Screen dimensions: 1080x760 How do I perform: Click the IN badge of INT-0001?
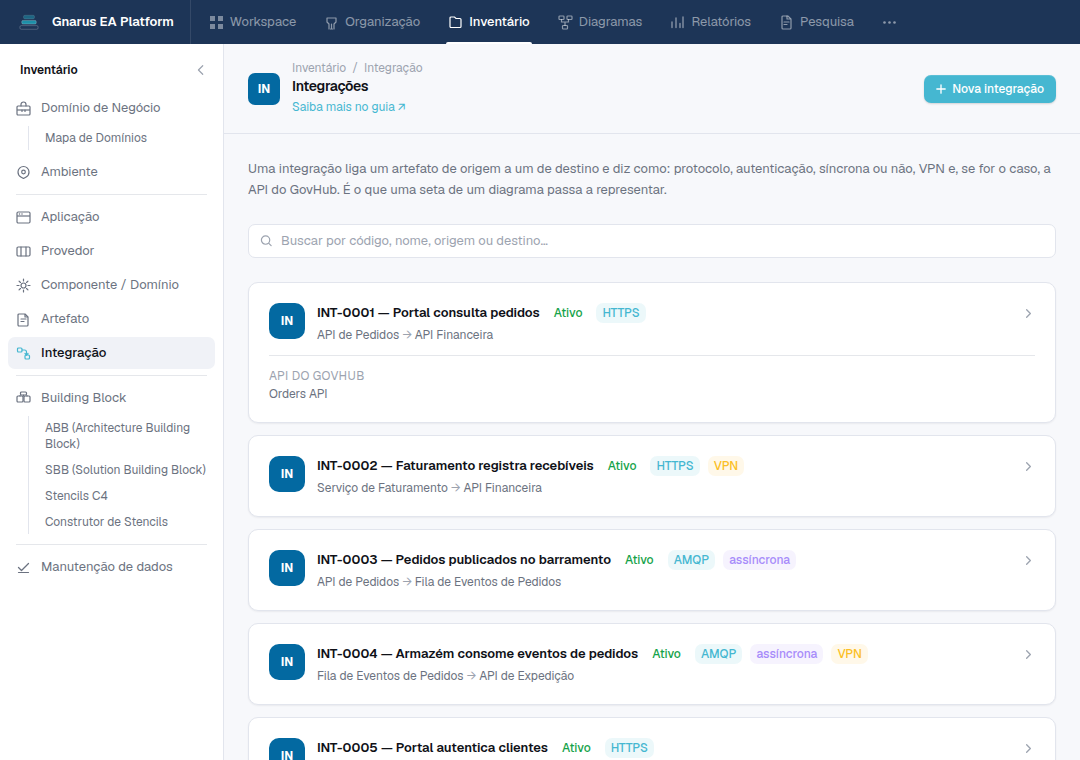tap(287, 321)
